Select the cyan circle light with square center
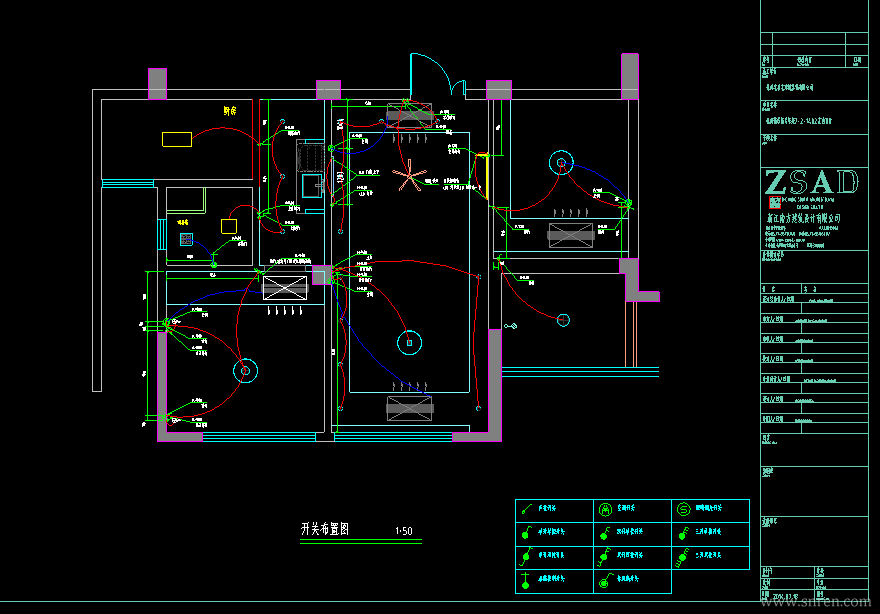Screen dimensions: 880x614 [x=409, y=343]
